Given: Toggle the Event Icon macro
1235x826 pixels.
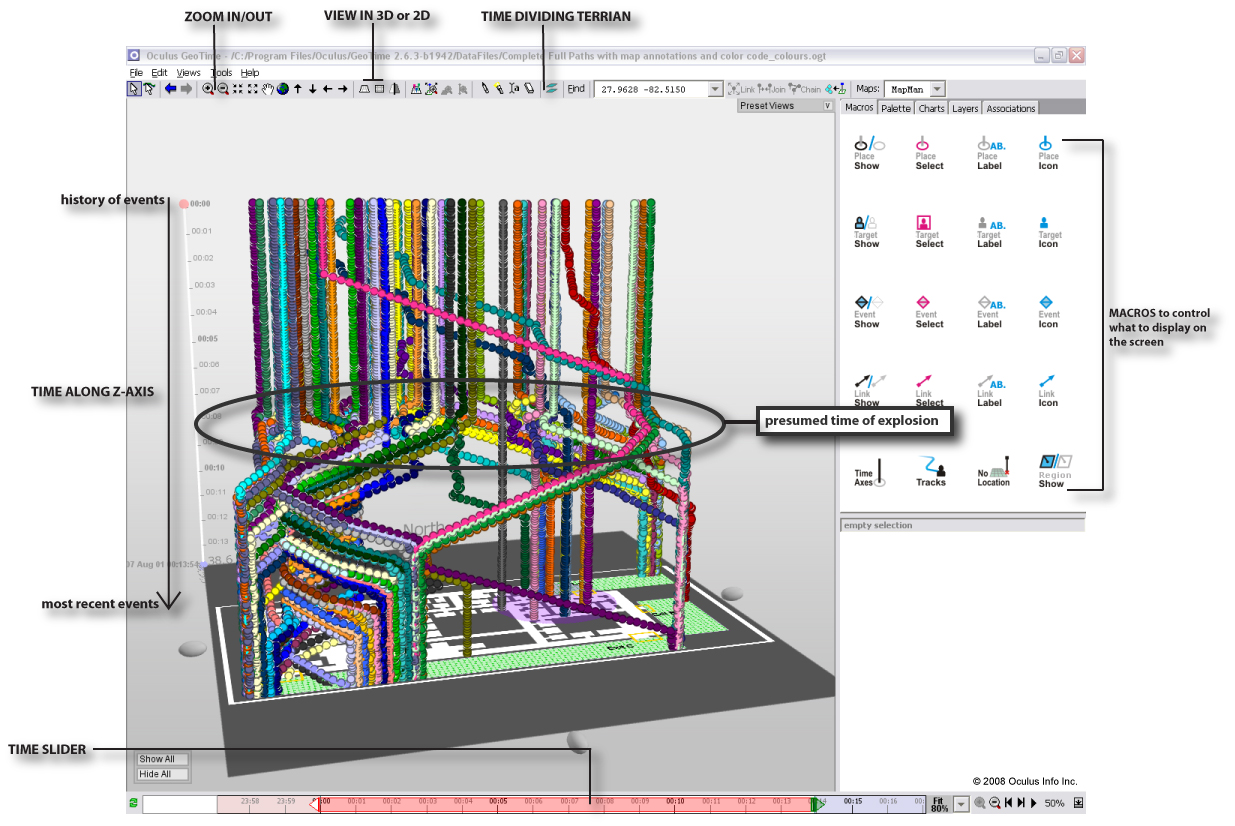Looking at the screenshot, I should coord(1047,312).
